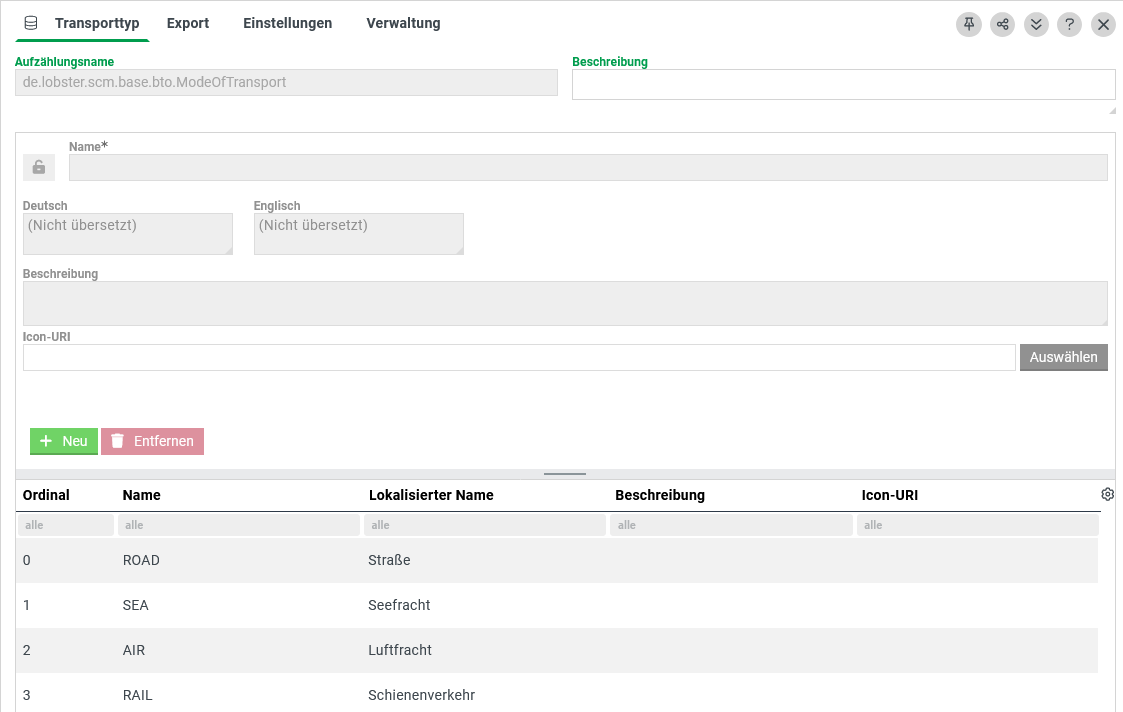Click the top Beschreibung text field
The image size is (1123, 712).
coord(842,85)
